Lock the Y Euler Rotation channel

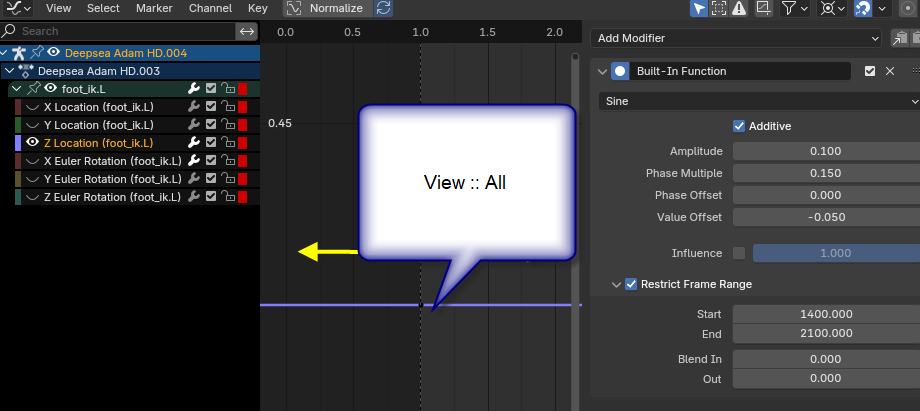[x=228, y=179]
